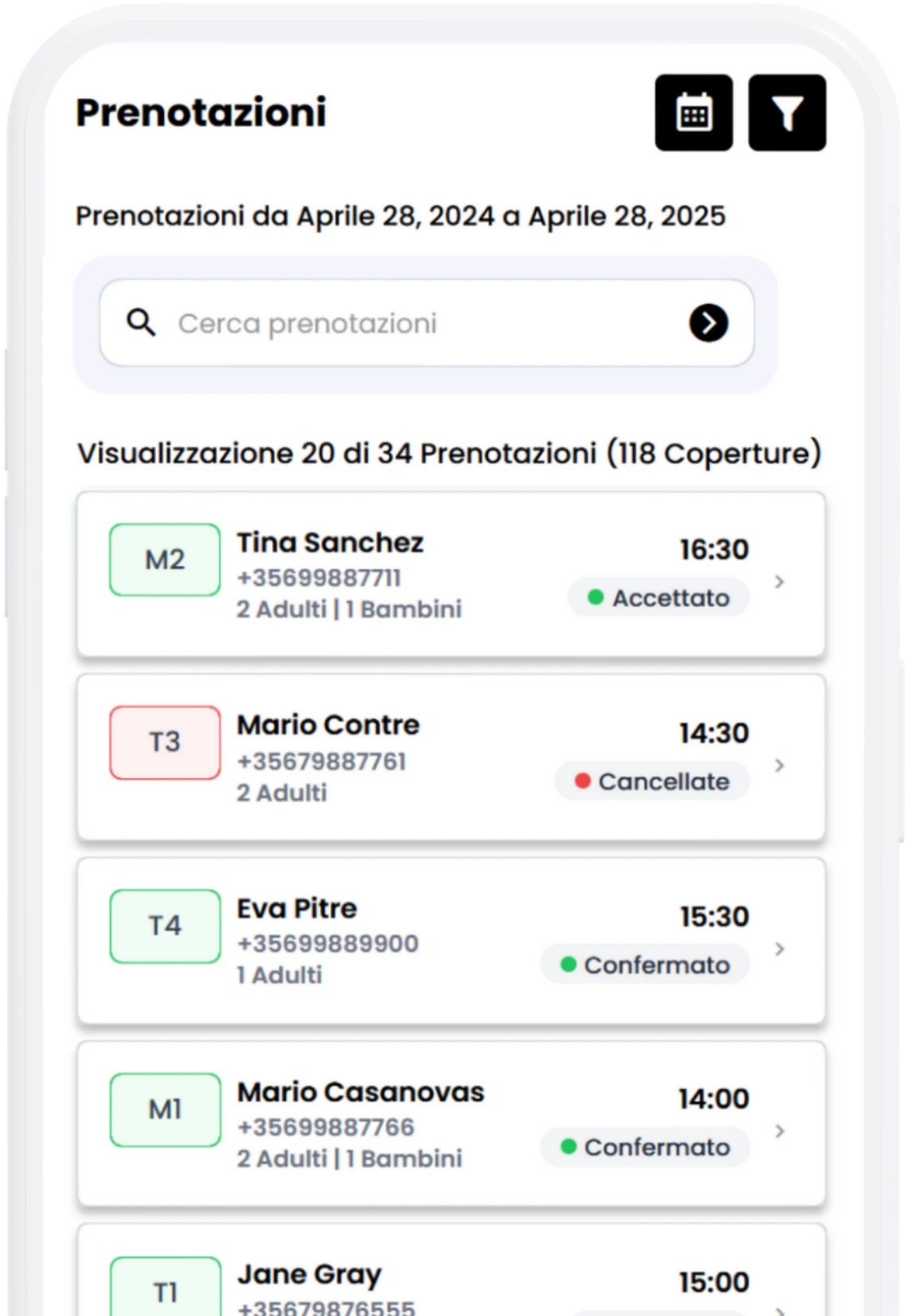This screenshot has width=913, height=1316.
Task: Expand Mario Contre booking chevron
Action: [x=779, y=765]
